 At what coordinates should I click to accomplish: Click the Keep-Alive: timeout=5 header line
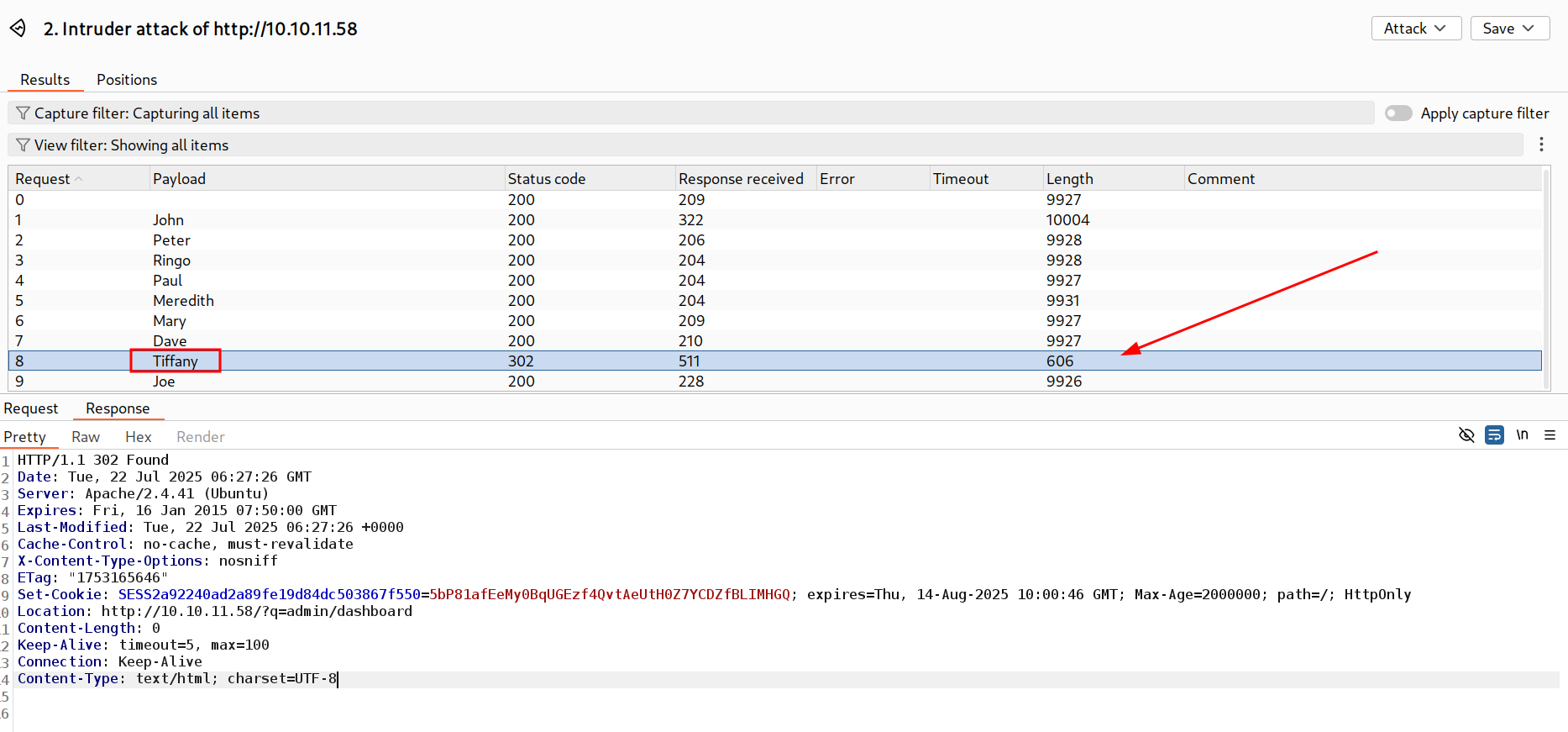coord(144,645)
